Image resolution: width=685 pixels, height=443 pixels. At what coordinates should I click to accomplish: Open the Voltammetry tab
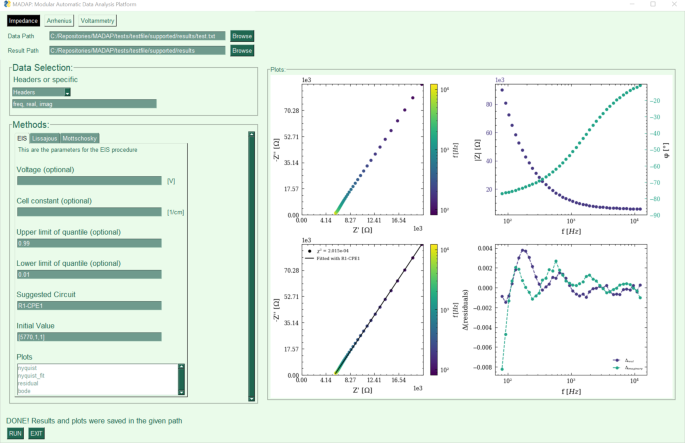point(97,21)
